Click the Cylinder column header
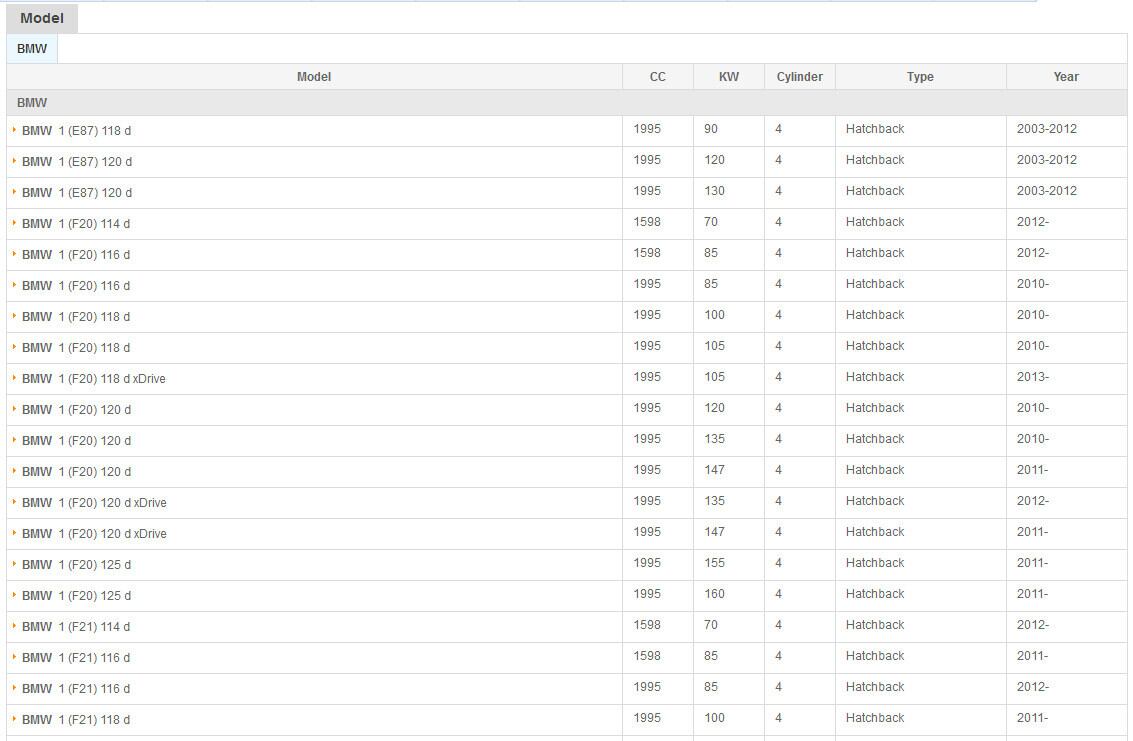 (799, 77)
